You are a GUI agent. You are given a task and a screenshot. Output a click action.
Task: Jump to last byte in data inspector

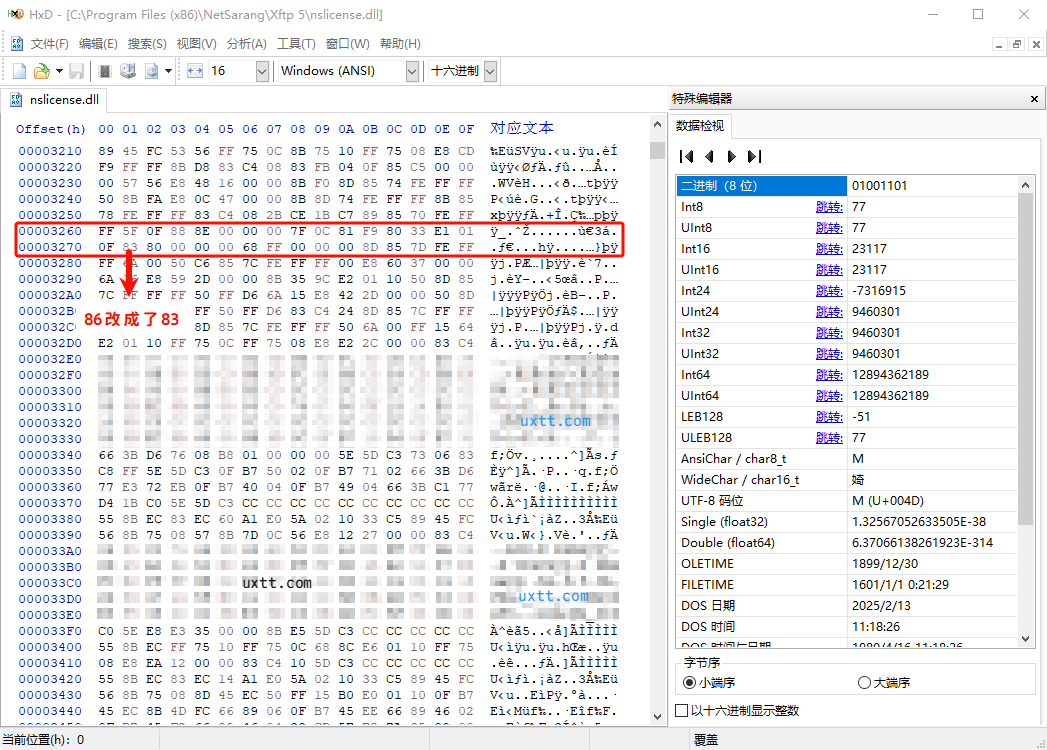click(x=755, y=156)
